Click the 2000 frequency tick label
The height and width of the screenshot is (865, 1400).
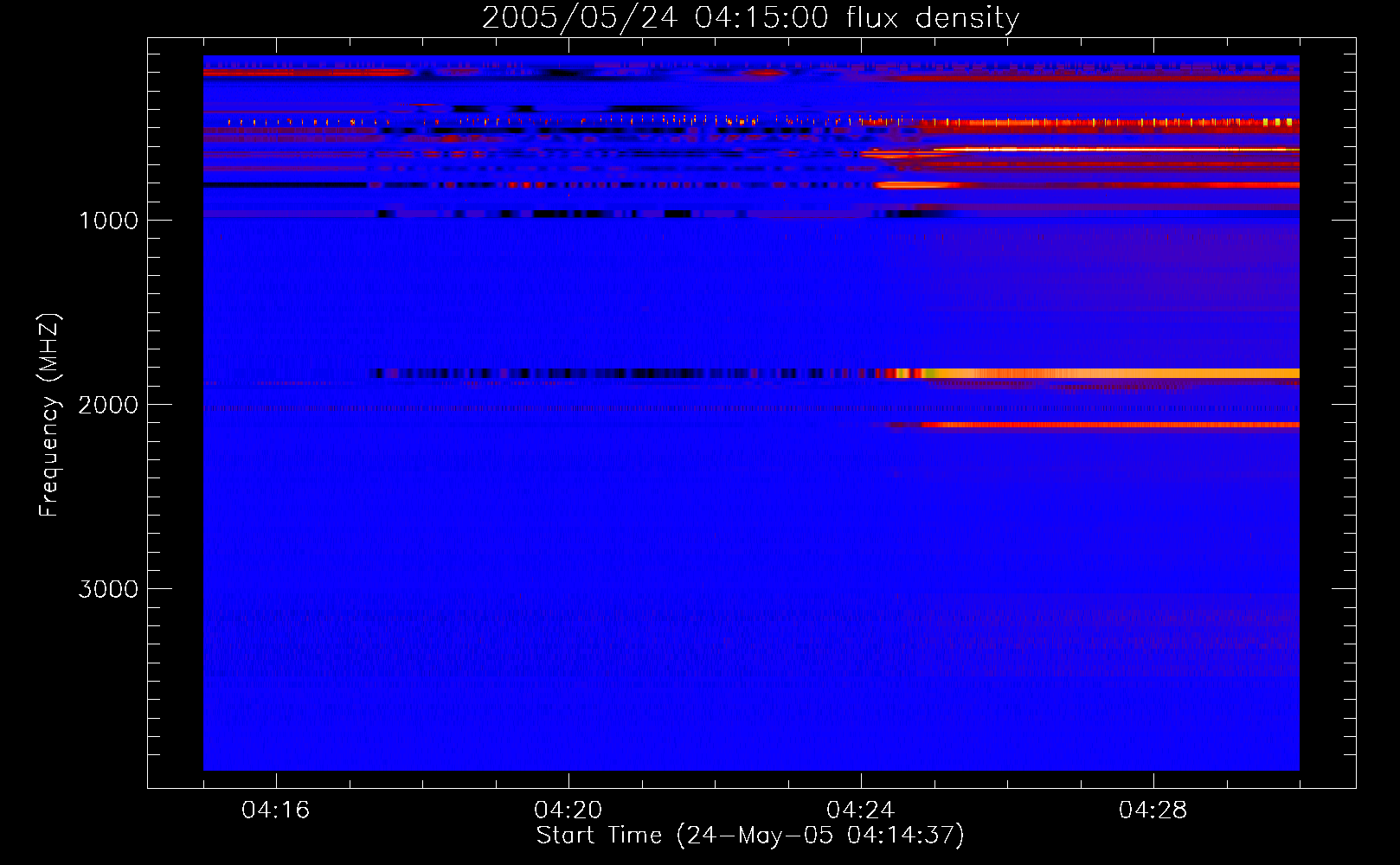coord(108,405)
